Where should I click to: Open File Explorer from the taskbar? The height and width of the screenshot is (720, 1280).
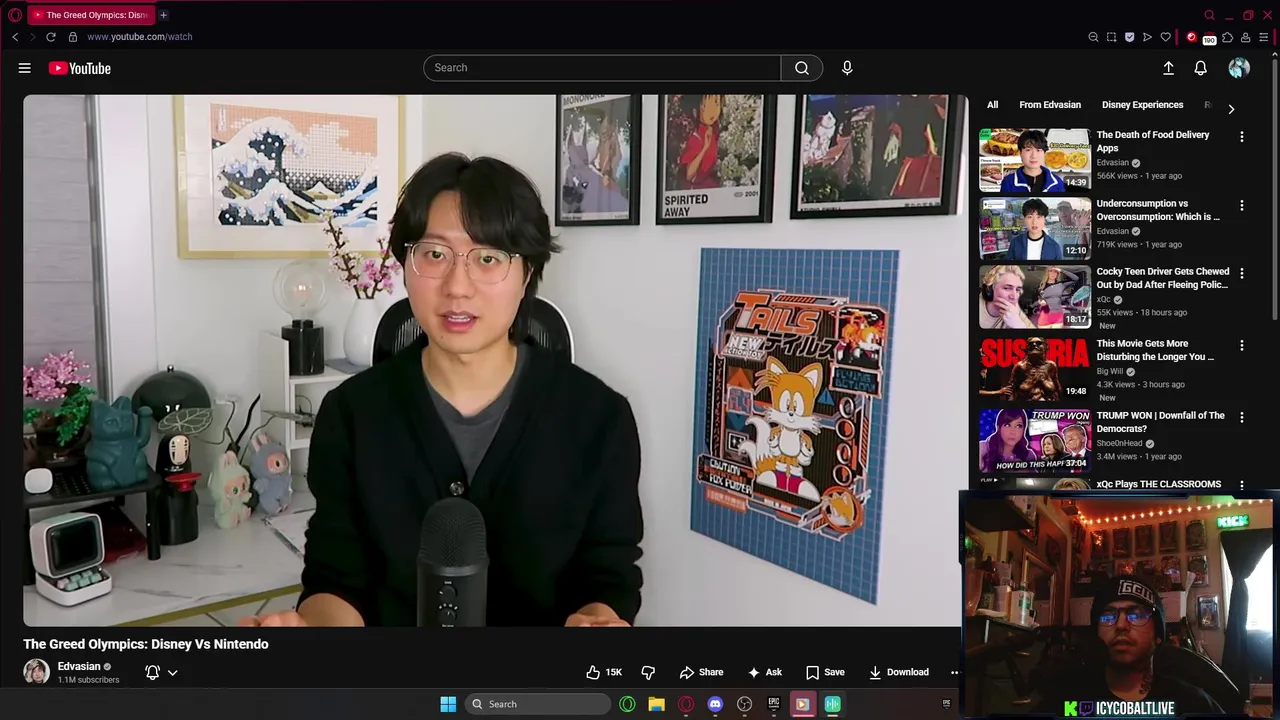pyautogui.click(x=656, y=704)
